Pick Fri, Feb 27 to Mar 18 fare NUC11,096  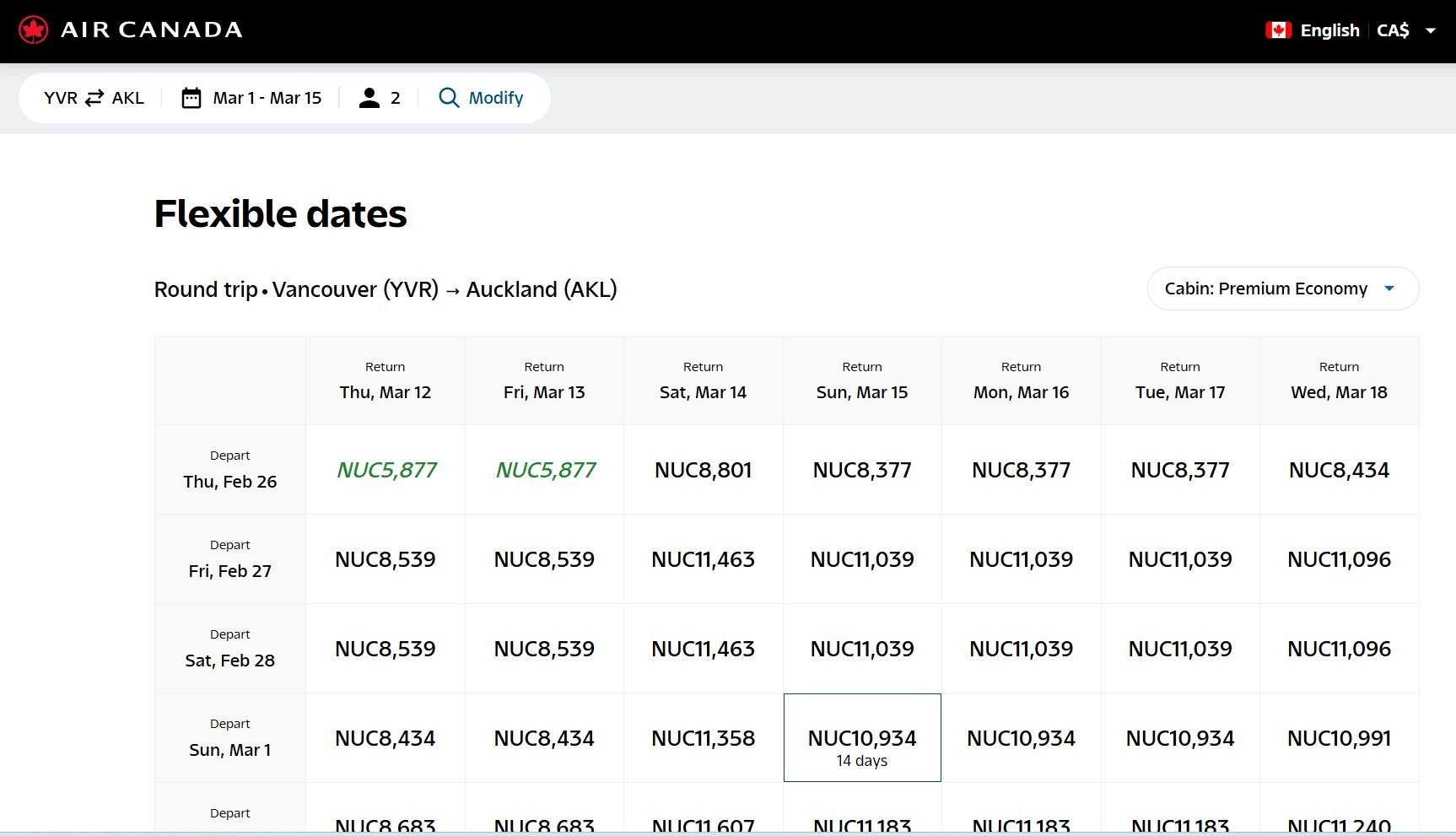(x=1340, y=559)
